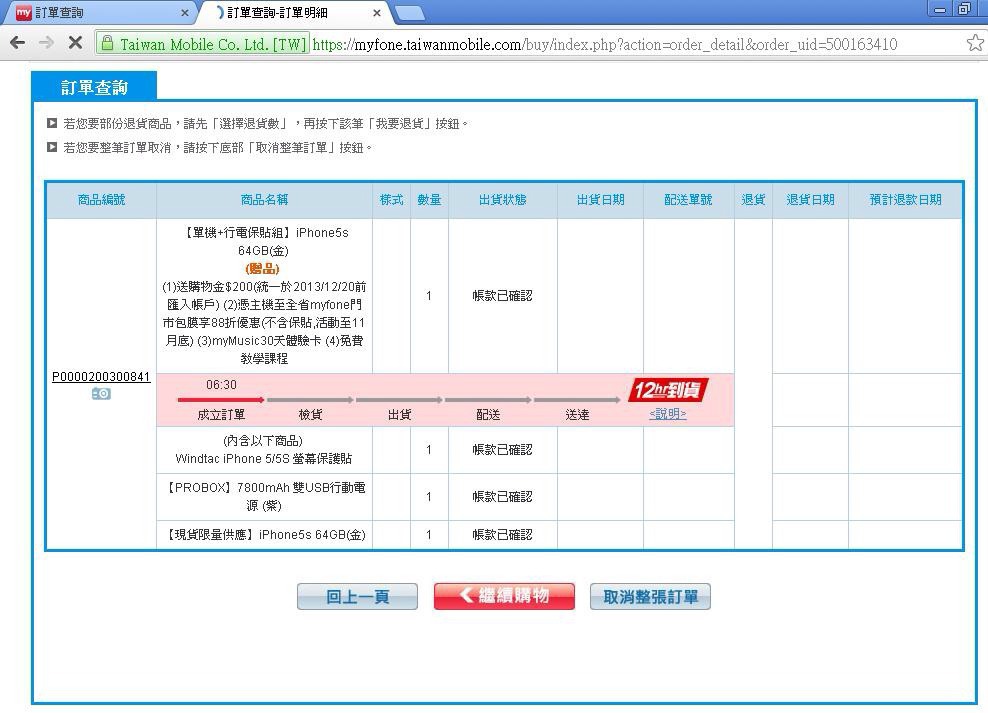The image size is (988, 713).
Task: Click the 出貨 progress step
Action: click(x=399, y=414)
